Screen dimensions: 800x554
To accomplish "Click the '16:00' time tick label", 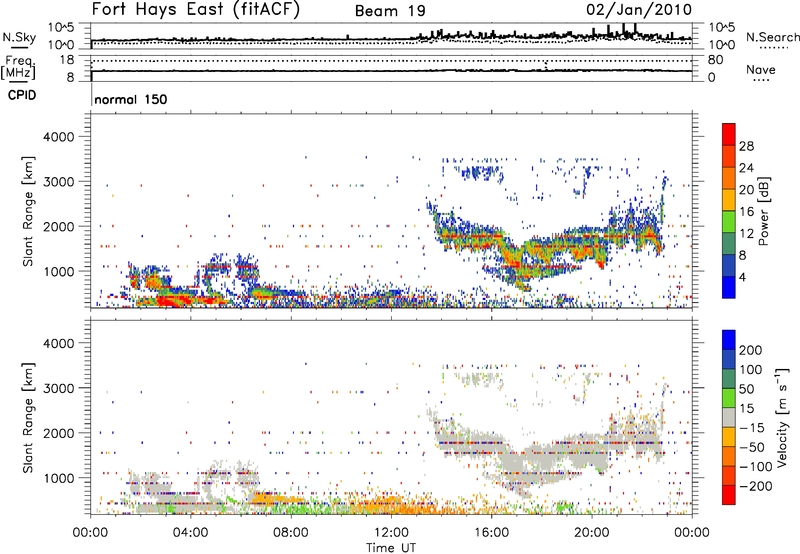I will [492, 533].
